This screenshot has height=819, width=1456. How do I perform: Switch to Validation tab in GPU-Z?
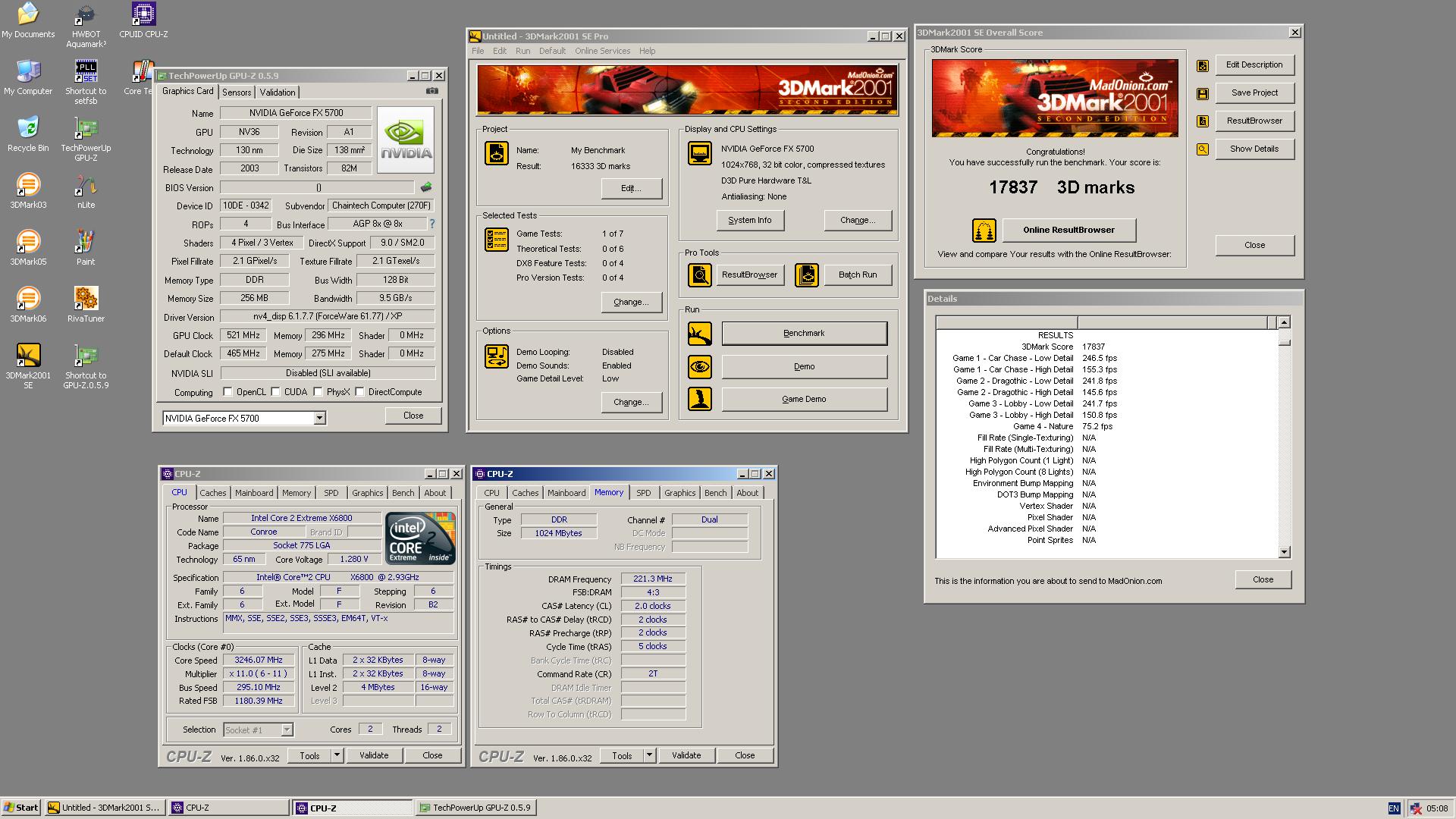[278, 93]
